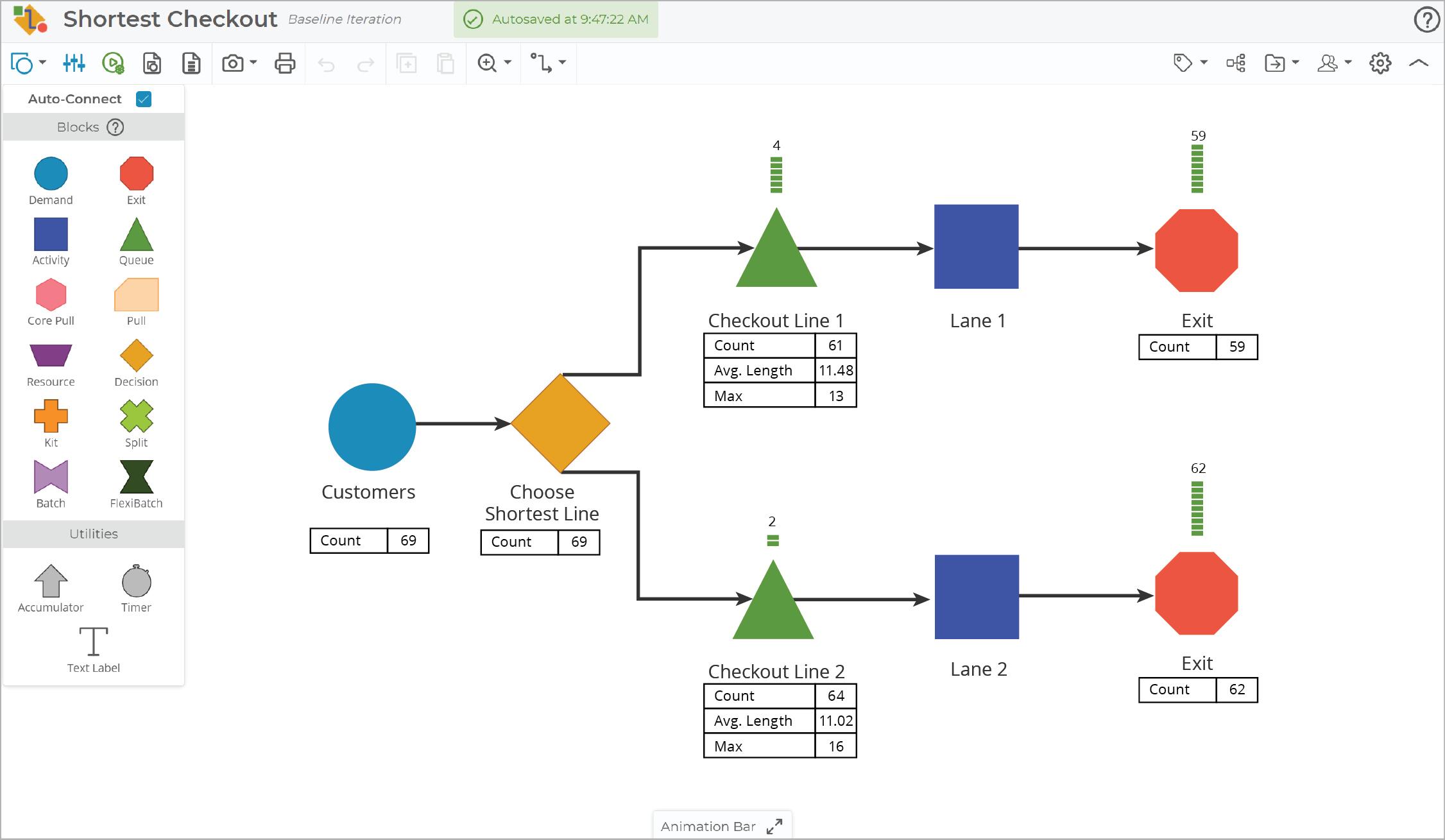Click the Blocks panel header

point(78,127)
